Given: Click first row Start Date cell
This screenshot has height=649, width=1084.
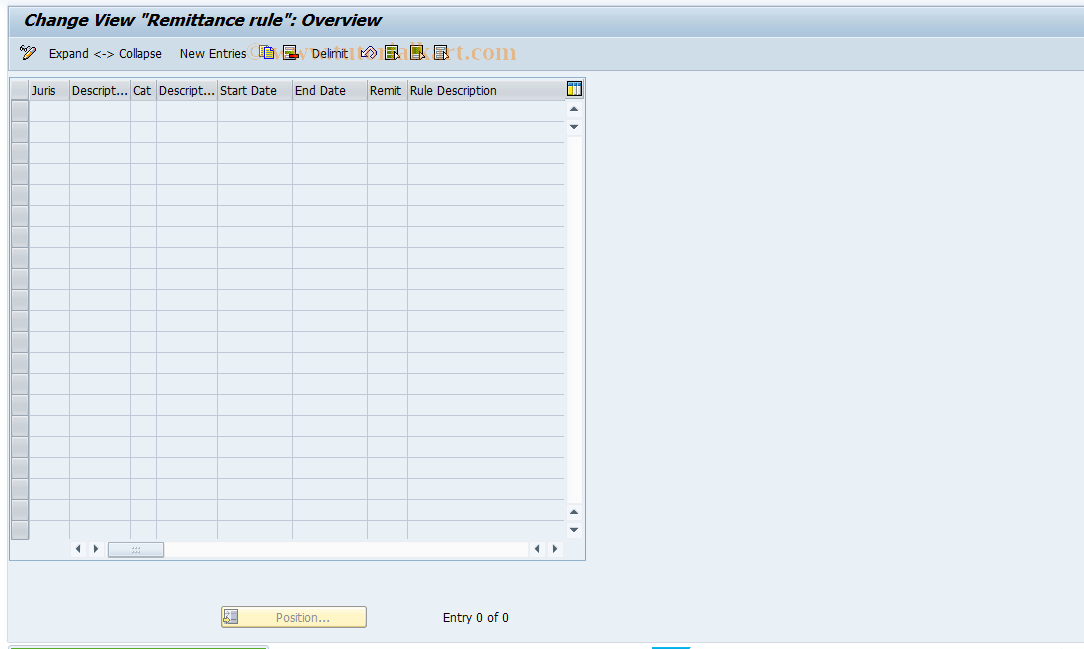Looking at the screenshot, I should click(255, 111).
